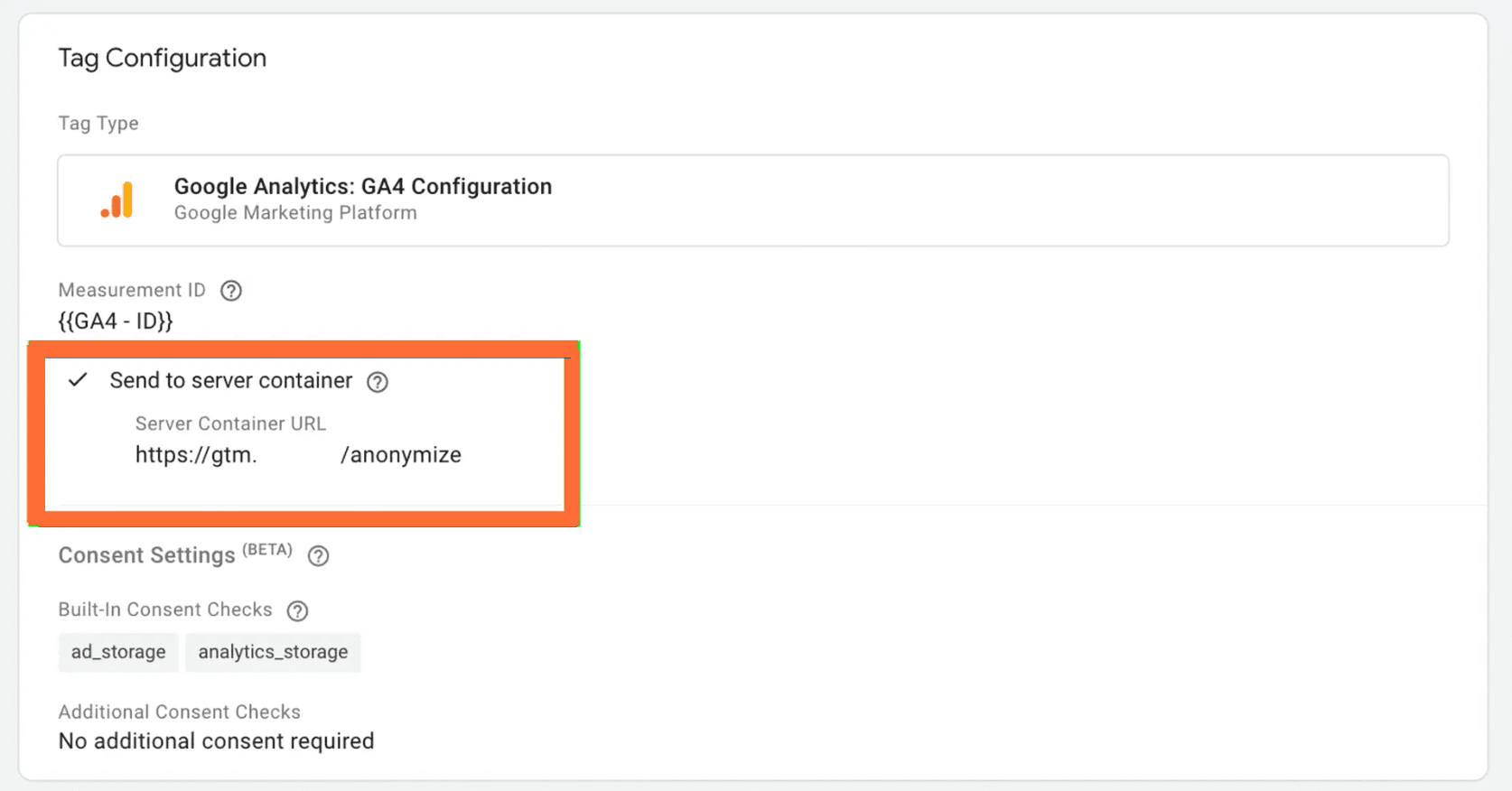
Task: Select the ad_storage consent chip
Action: click(118, 652)
